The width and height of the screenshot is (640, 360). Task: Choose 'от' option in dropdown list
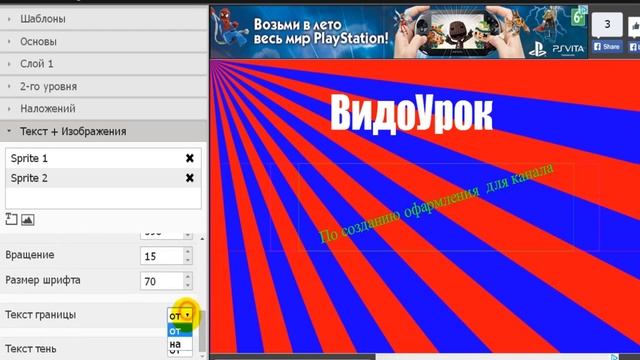(180, 330)
